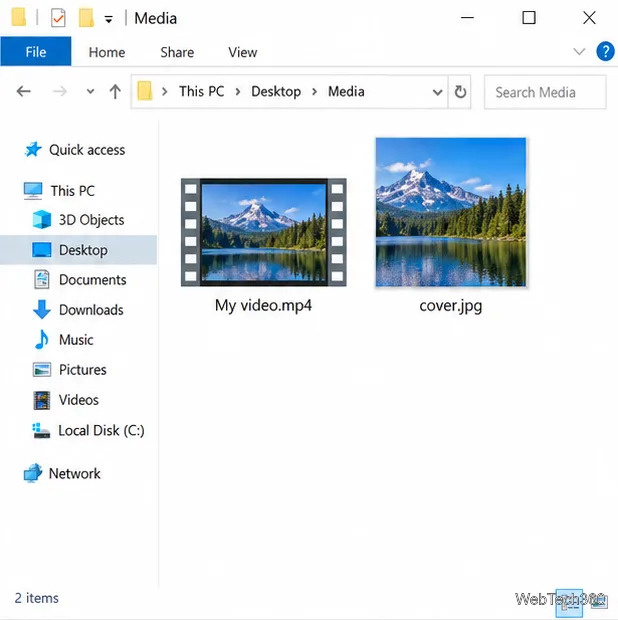This screenshot has height=620, width=618.
Task: Switch to the View ribbon tab
Action: point(242,52)
